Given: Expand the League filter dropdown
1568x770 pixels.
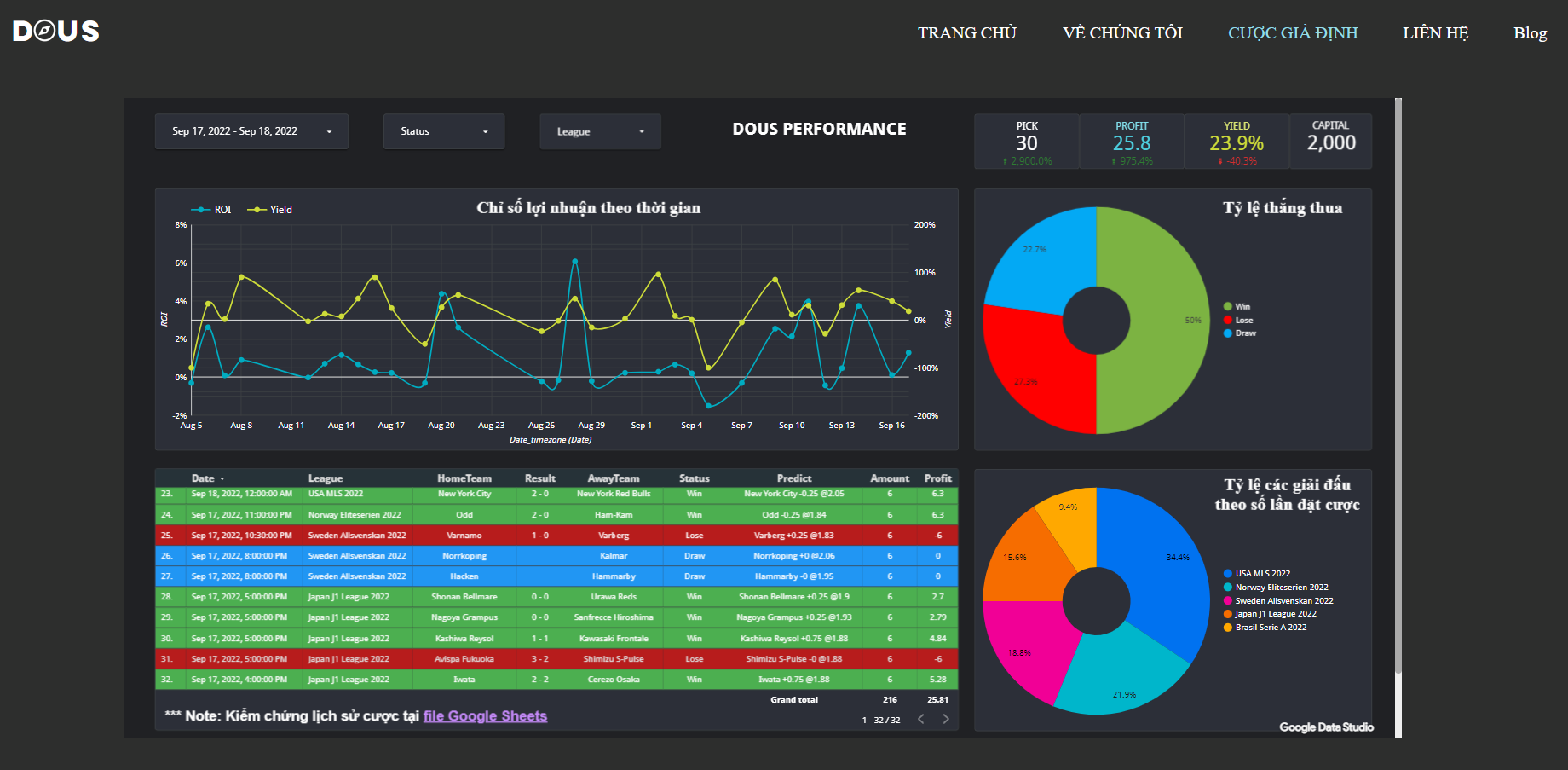Looking at the screenshot, I should 600,131.
